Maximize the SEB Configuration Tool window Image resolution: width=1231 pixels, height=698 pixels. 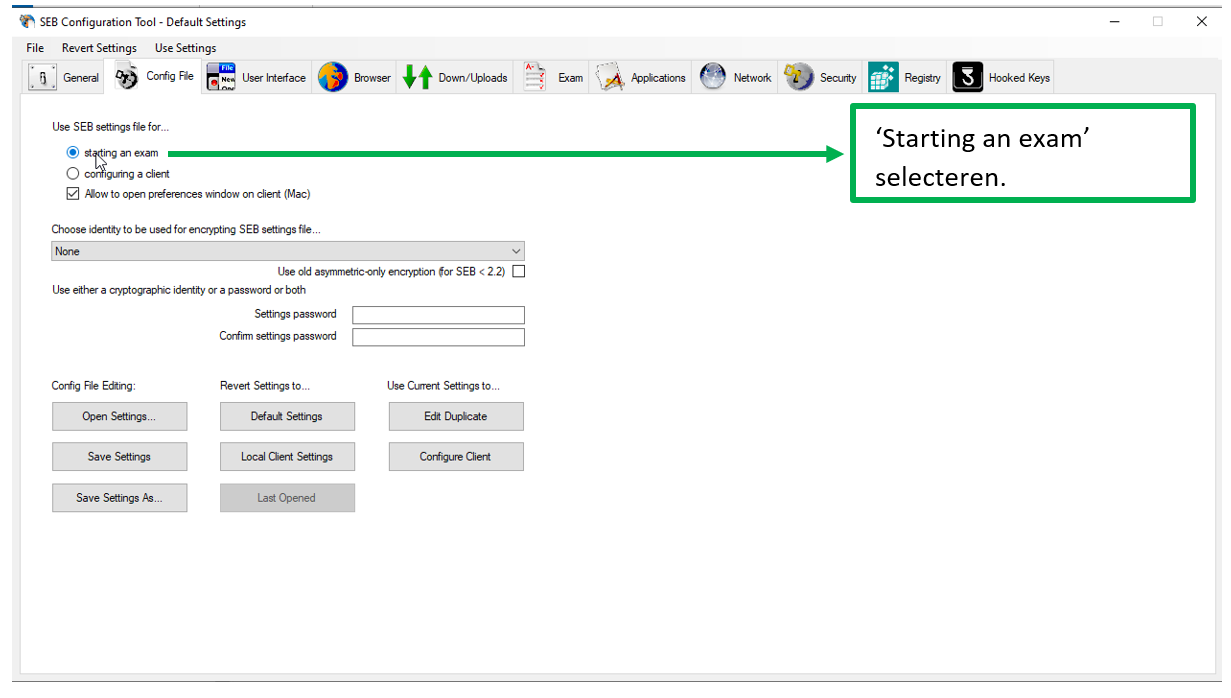(x=1158, y=21)
